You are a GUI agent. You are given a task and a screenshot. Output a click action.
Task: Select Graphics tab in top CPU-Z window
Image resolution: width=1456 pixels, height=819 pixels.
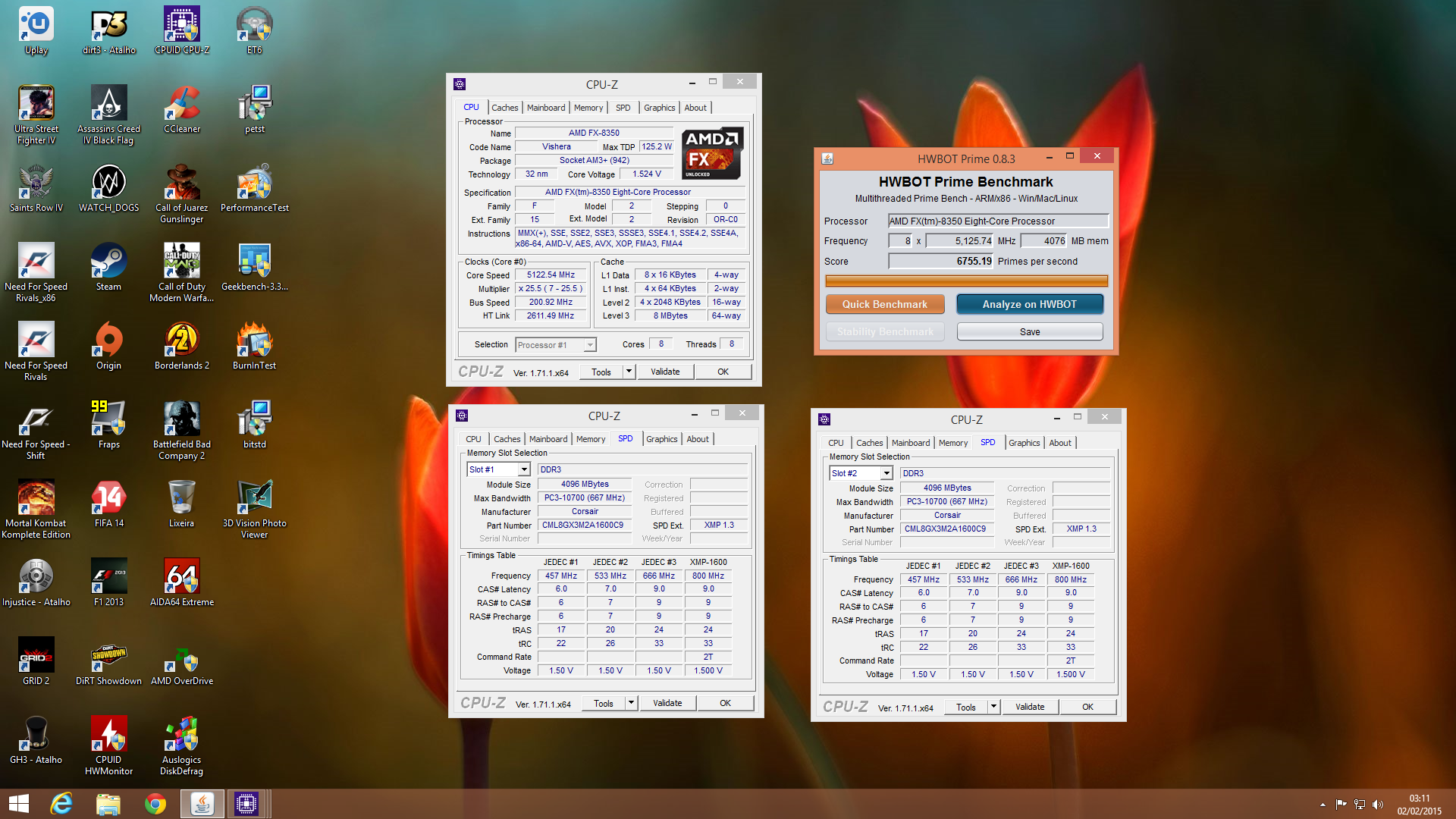click(x=659, y=108)
